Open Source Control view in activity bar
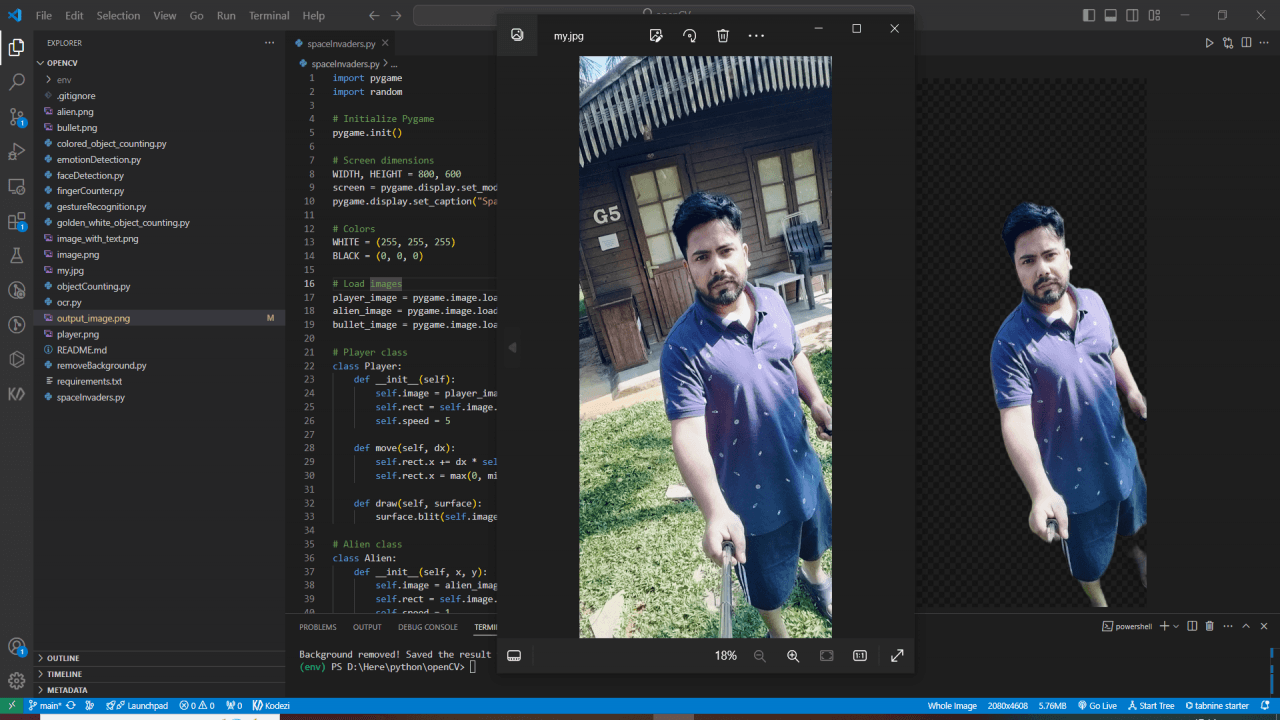The width and height of the screenshot is (1280, 720). 16,117
